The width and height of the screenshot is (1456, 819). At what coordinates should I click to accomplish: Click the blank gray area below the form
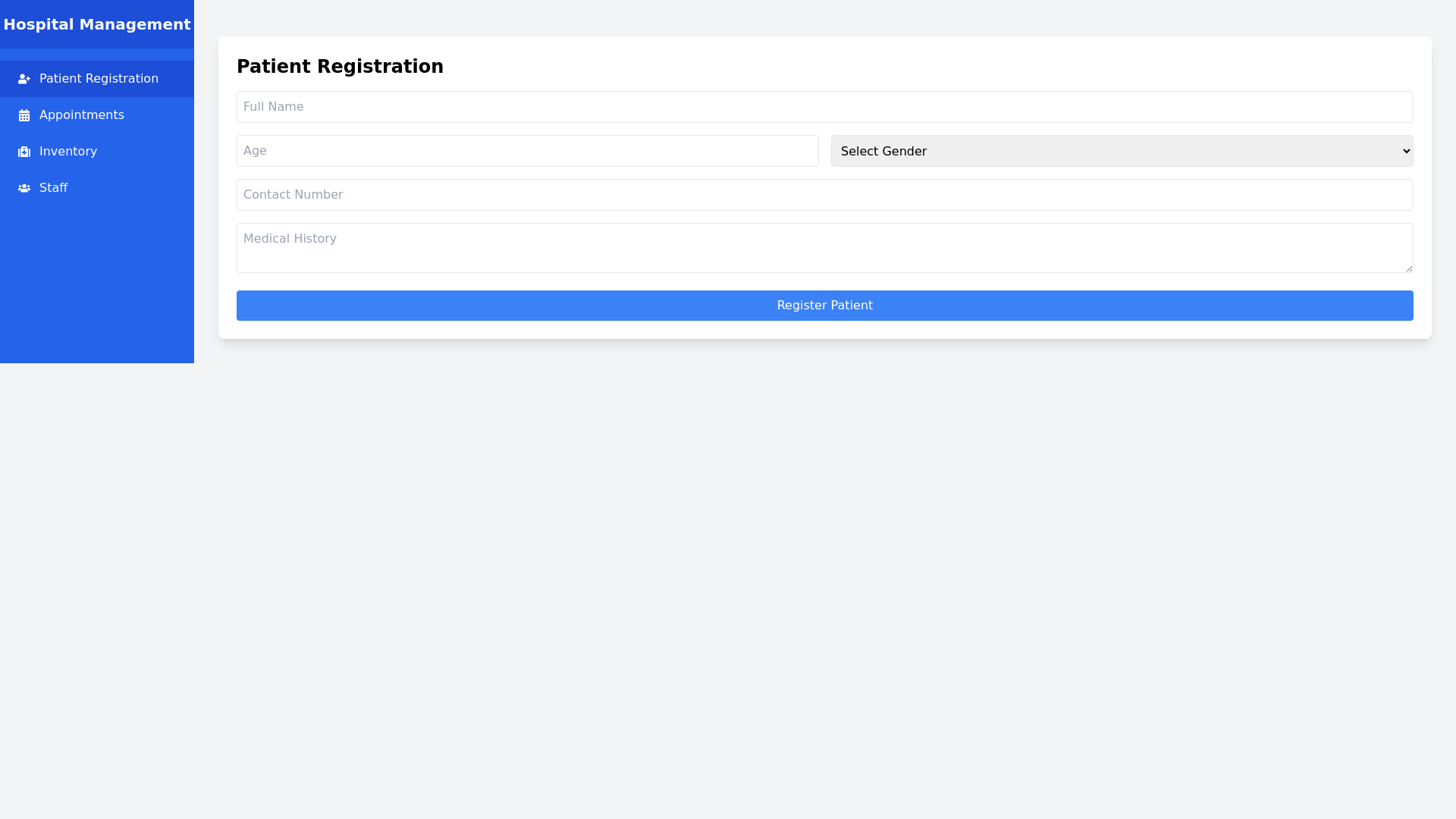tap(824, 576)
